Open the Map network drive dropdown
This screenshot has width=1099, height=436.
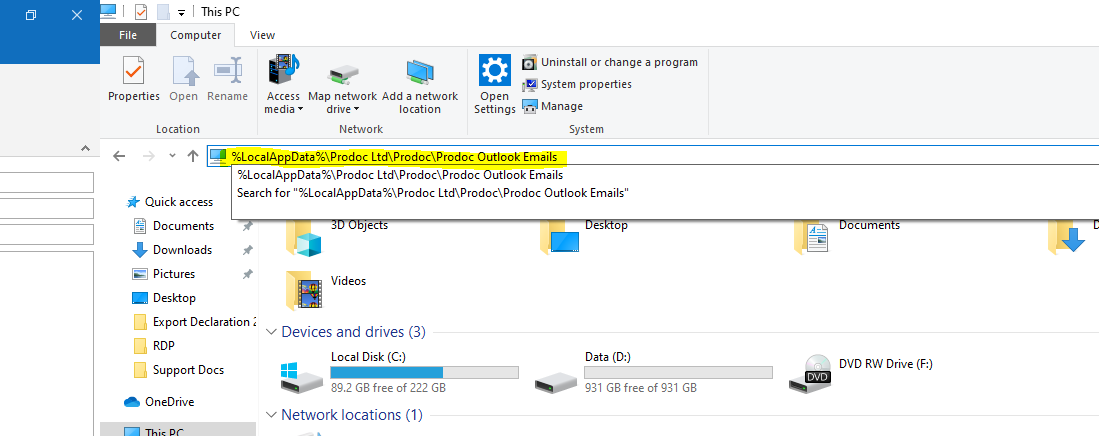pyautogui.click(x=343, y=88)
